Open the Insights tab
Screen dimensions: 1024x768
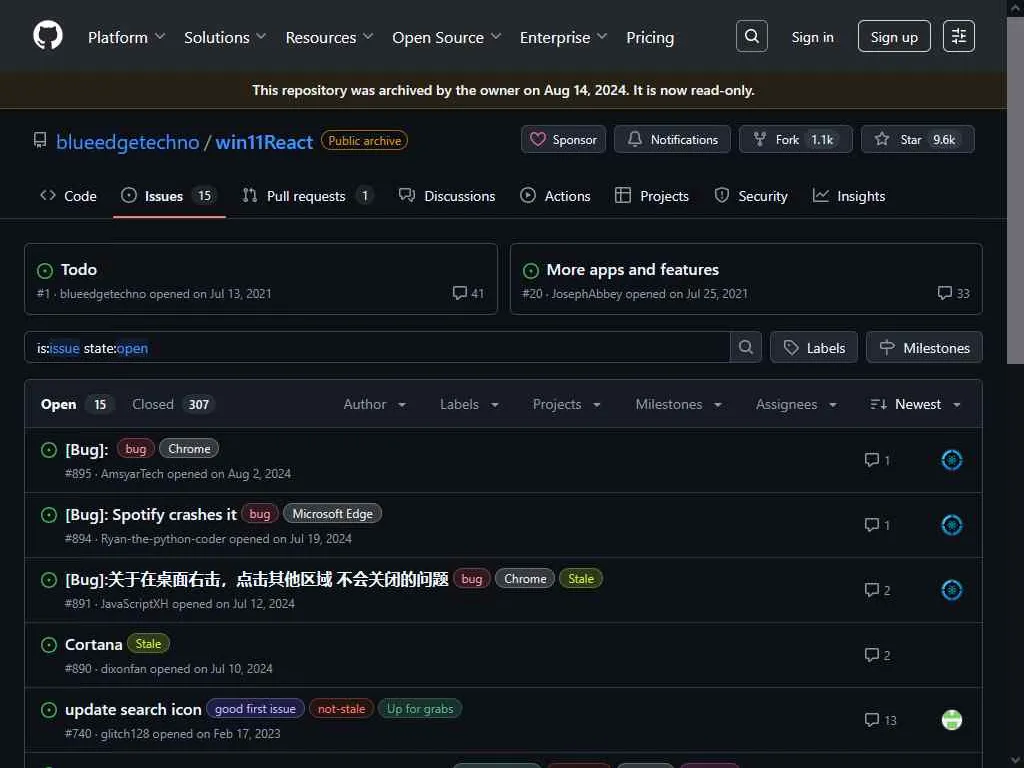click(849, 196)
